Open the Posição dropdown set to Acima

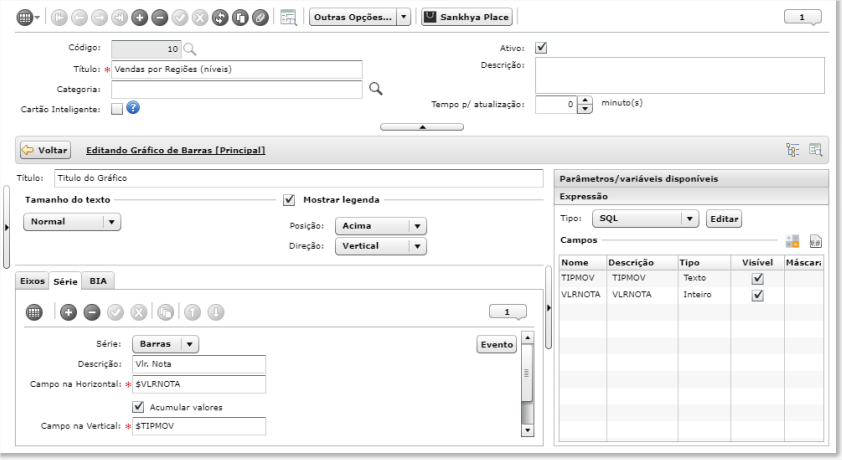381,226
